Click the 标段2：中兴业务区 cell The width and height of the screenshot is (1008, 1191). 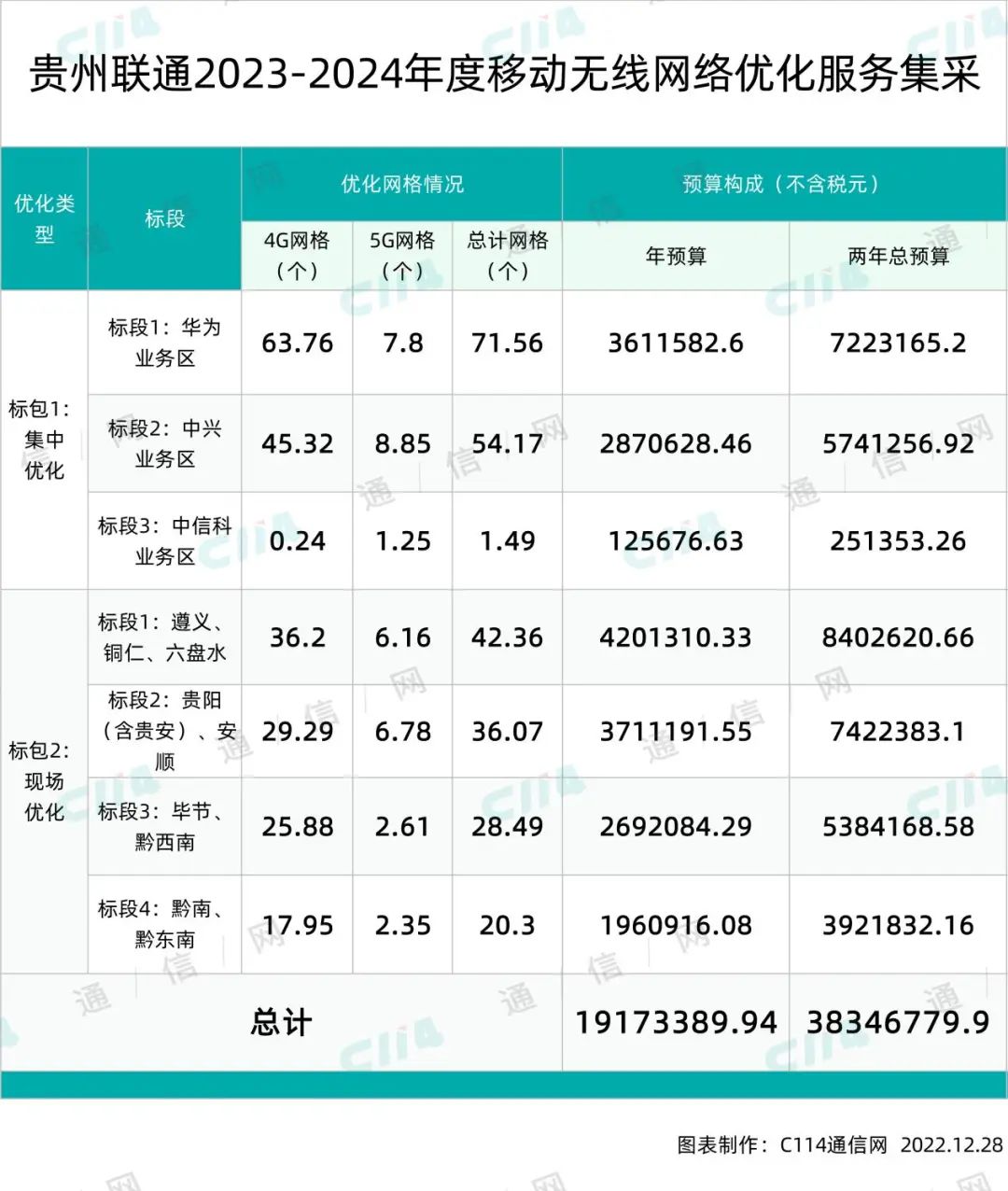click(x=164, y=443)
